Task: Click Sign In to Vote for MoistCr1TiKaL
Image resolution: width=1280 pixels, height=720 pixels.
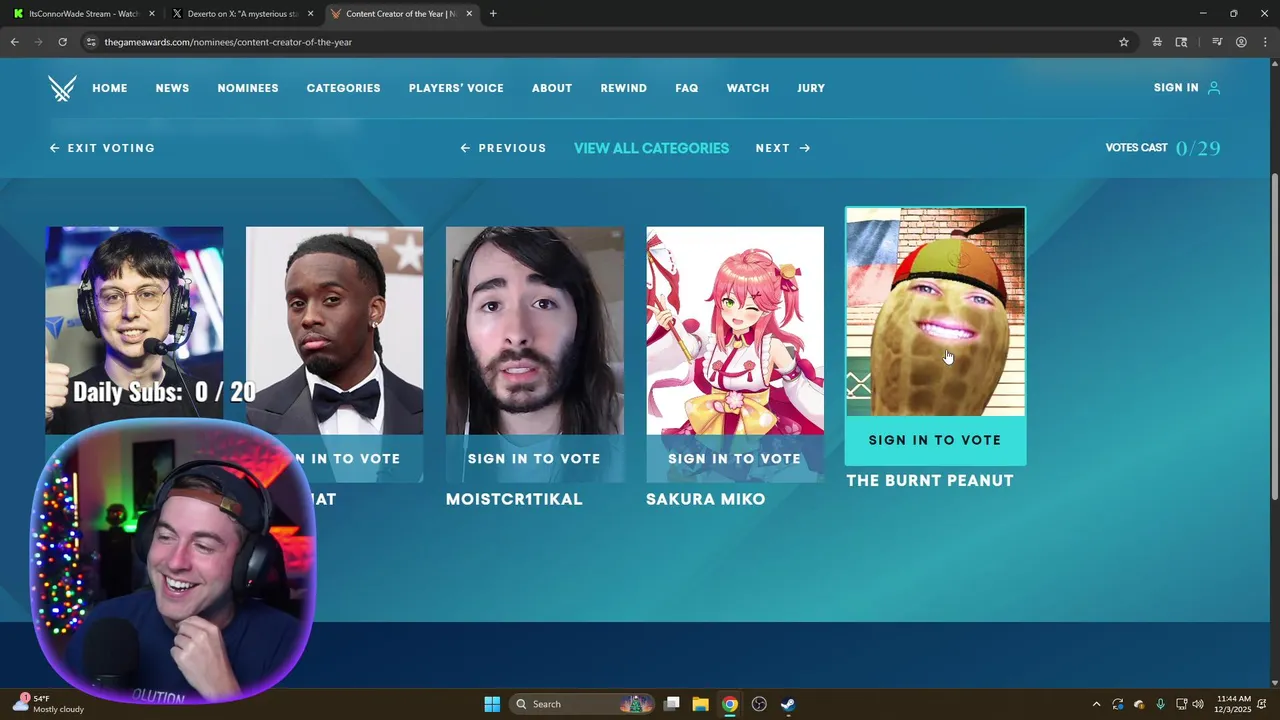Action: [534, 459]
